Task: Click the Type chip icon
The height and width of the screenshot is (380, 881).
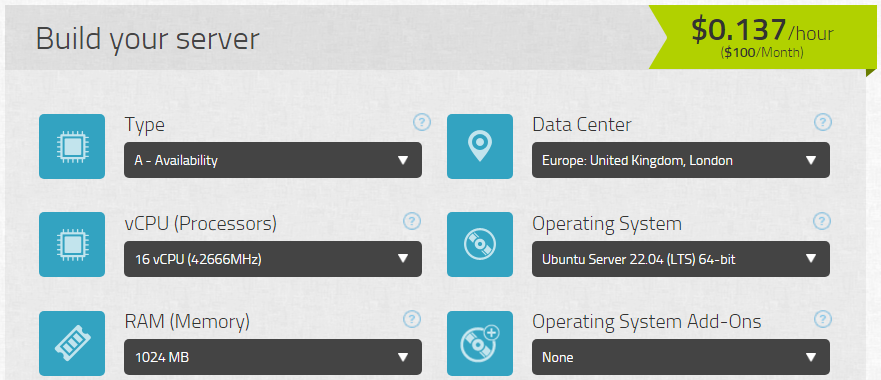Action: coord(72,147)
